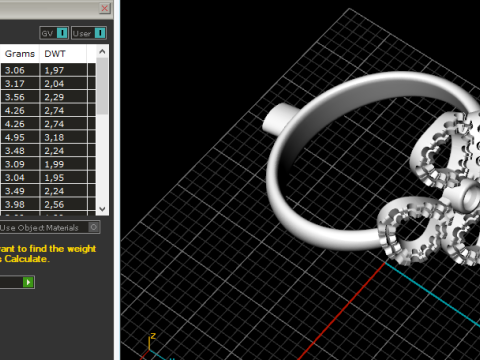Toggle Use Object Materials option
Screen dimensions: 480x360
pyautogui.click(x=94, y=227)
